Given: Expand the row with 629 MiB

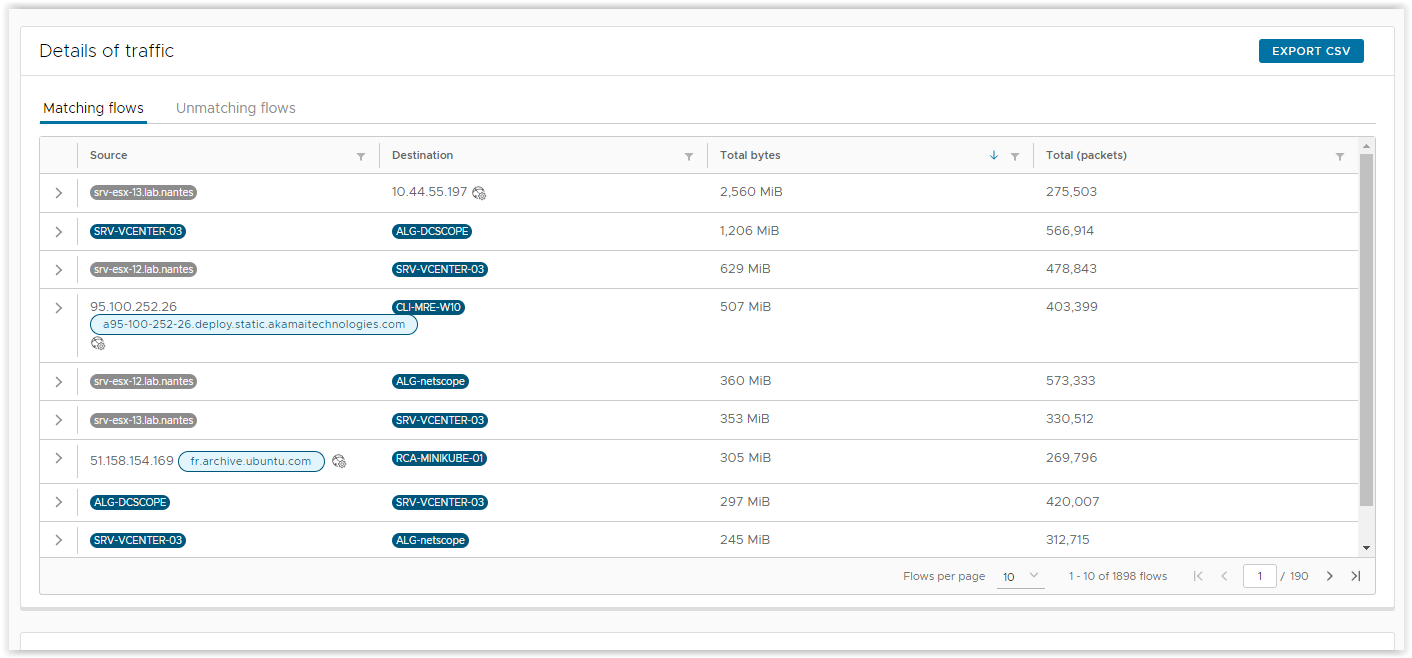Looking at the screenshot, I should coord(59,269).
